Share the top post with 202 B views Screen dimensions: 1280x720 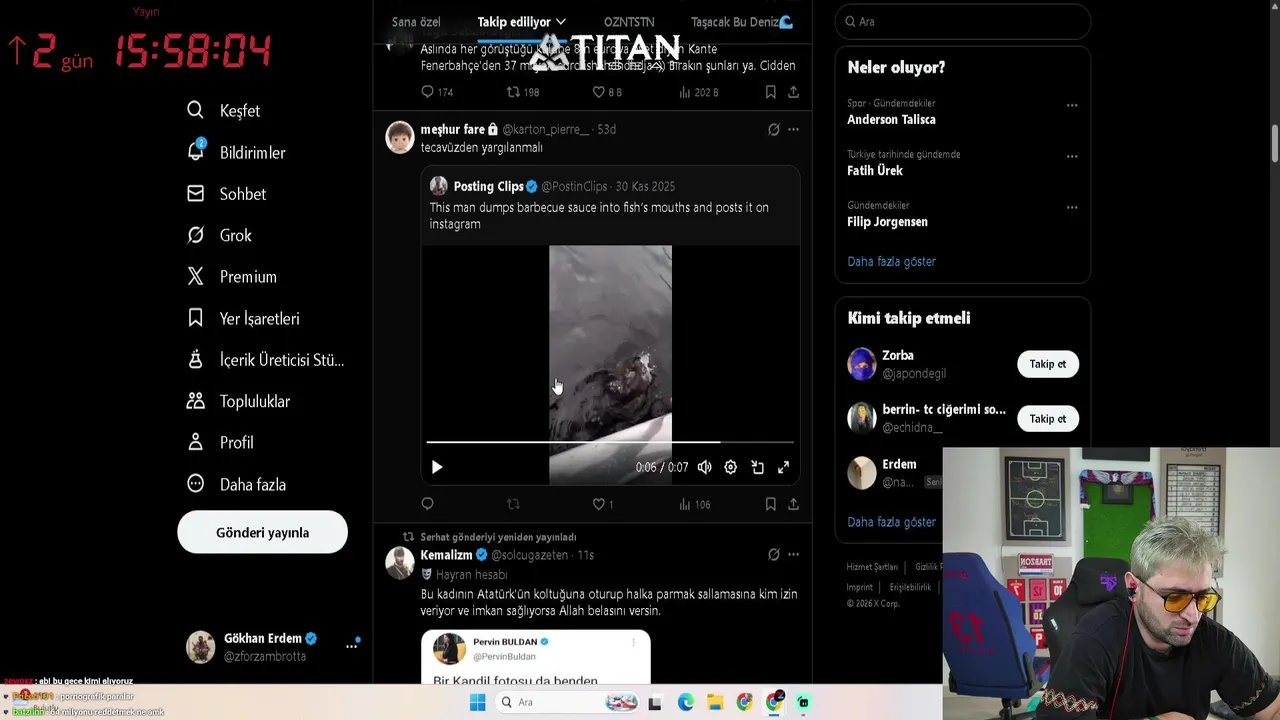tap(793, 92)
